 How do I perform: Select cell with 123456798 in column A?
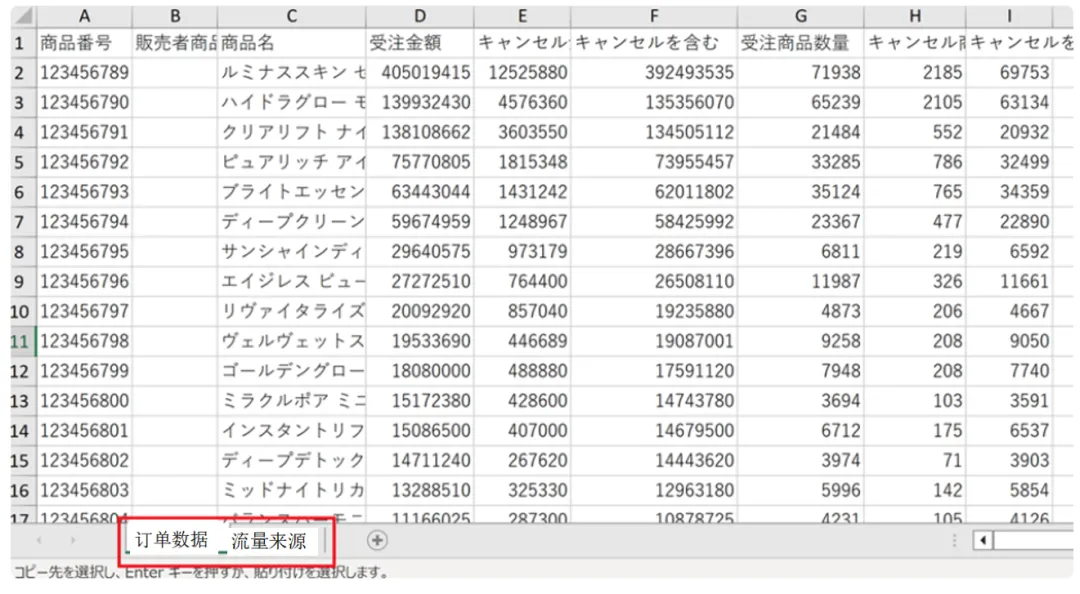(x=84, y=341)
